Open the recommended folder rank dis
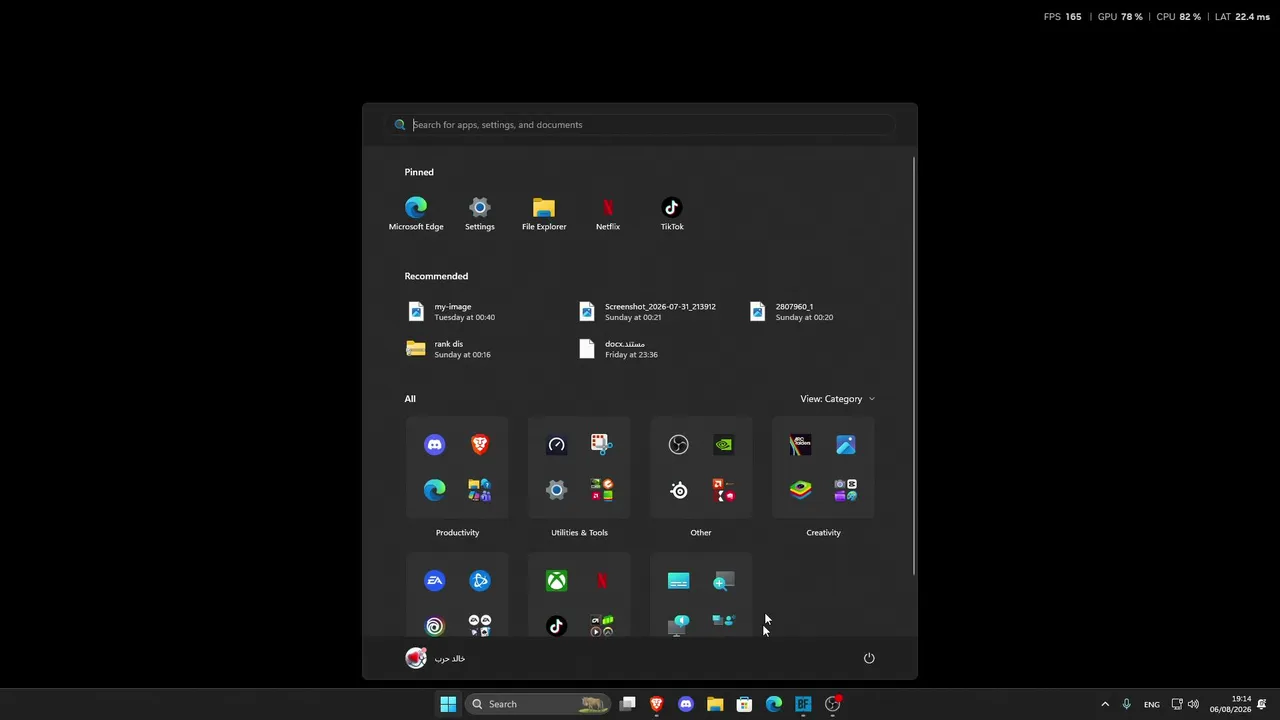The height and width of the screenshot is (720, 1280). coord(449,349)
